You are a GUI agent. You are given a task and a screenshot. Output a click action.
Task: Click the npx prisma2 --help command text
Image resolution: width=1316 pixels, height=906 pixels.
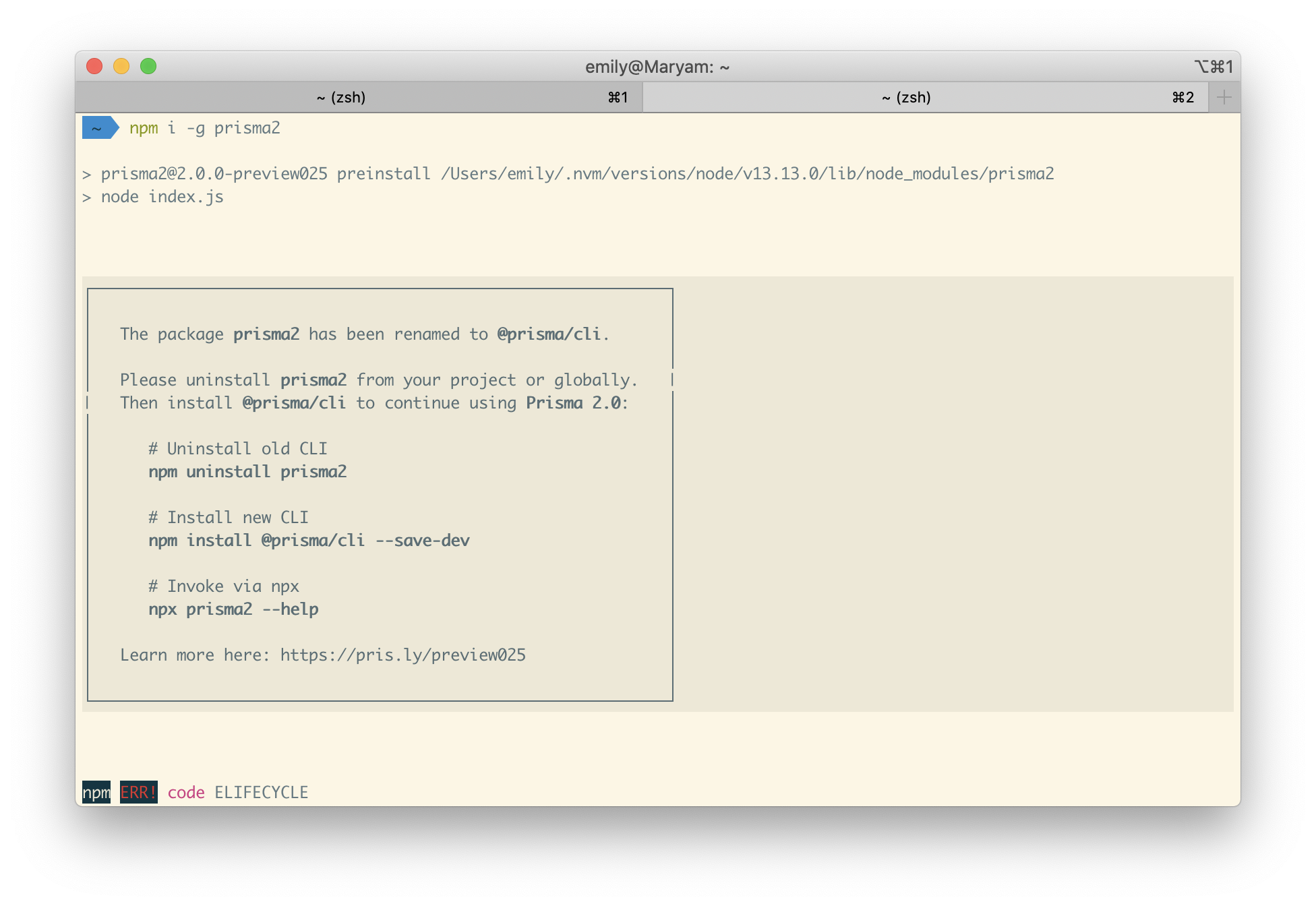tap(233, 609)
